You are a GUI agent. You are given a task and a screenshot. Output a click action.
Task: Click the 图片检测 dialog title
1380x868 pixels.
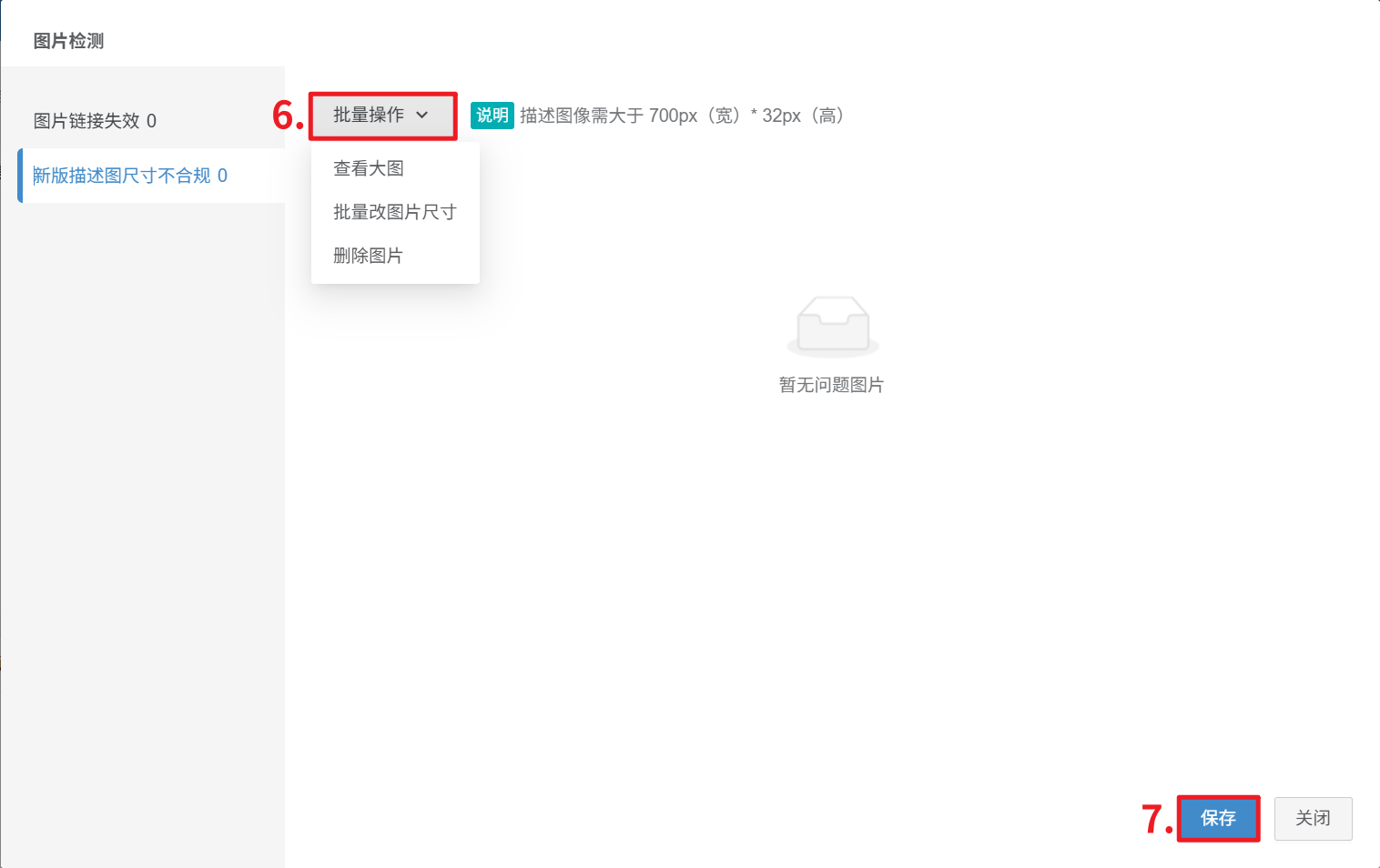68,41
